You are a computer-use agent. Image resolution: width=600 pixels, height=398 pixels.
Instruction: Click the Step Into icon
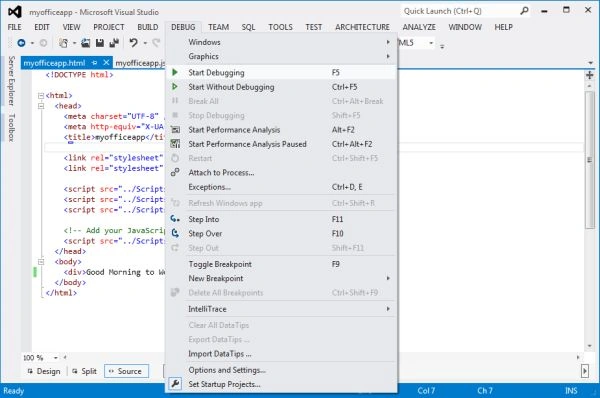(175, 219)
